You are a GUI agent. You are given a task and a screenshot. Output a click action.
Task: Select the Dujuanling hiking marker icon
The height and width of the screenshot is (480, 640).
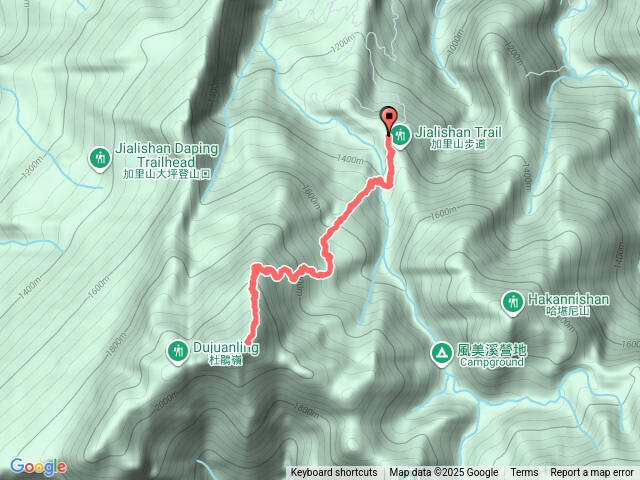[x=178, y=352]
